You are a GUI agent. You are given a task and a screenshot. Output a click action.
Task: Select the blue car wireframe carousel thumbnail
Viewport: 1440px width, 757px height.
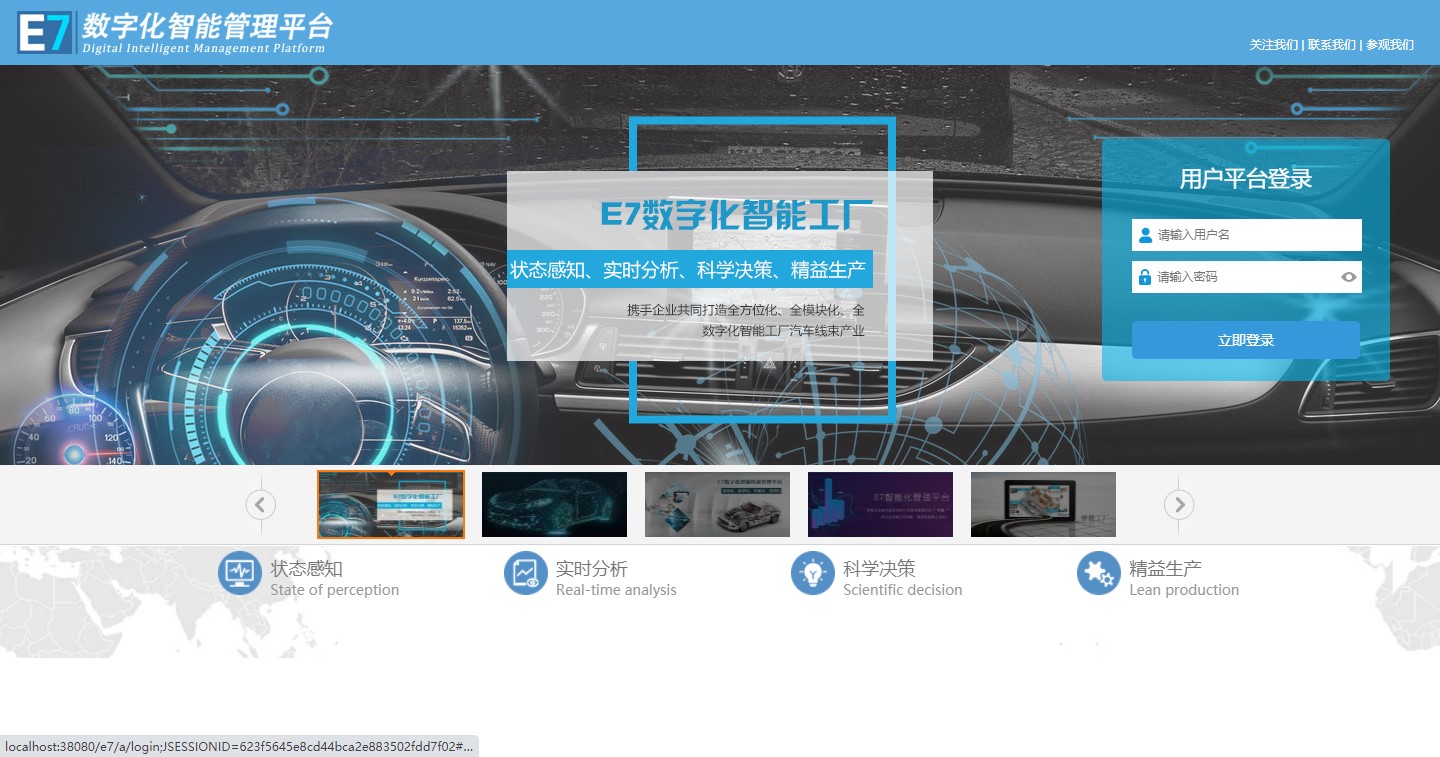coord(554,504)
